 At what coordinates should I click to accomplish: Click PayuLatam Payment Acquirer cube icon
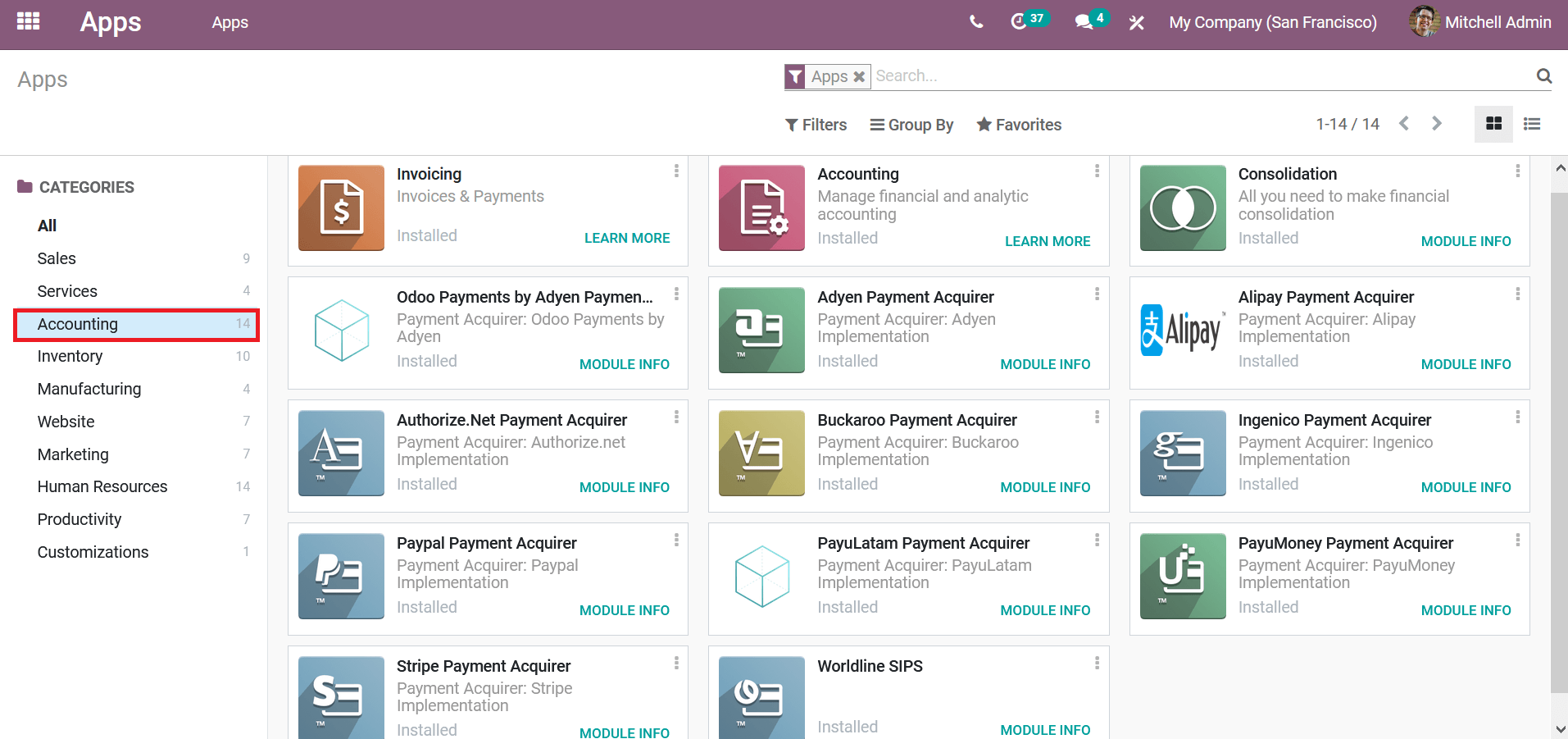(x=761, y=577)
